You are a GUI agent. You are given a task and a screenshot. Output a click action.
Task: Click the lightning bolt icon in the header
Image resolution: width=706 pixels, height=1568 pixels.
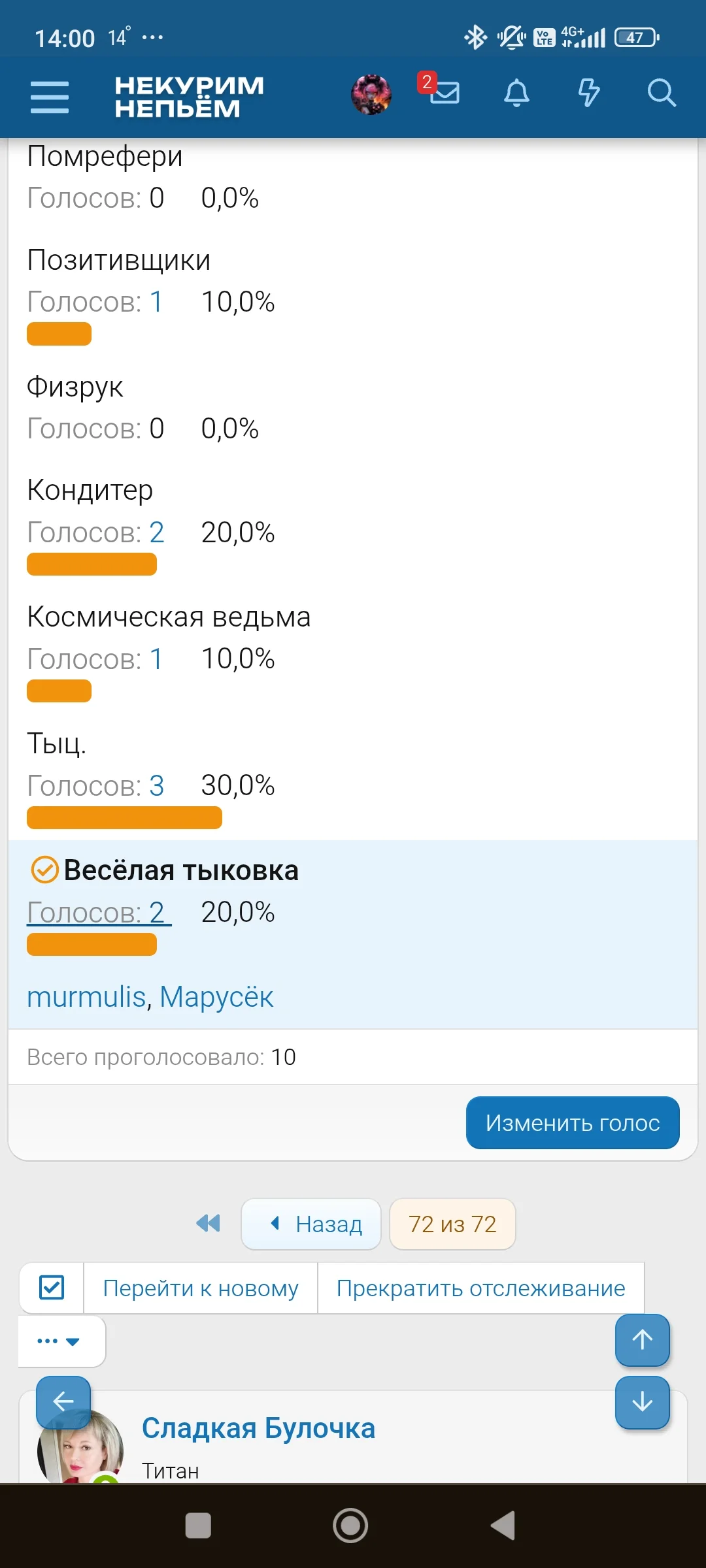(x=588, y=95)
